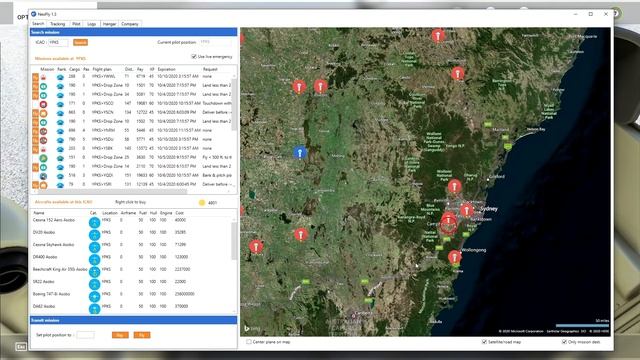This screenshot has height=360, width=640.
Task: Toggle the Only mission dest. checkbox
Action: click(x=564, y=342)
